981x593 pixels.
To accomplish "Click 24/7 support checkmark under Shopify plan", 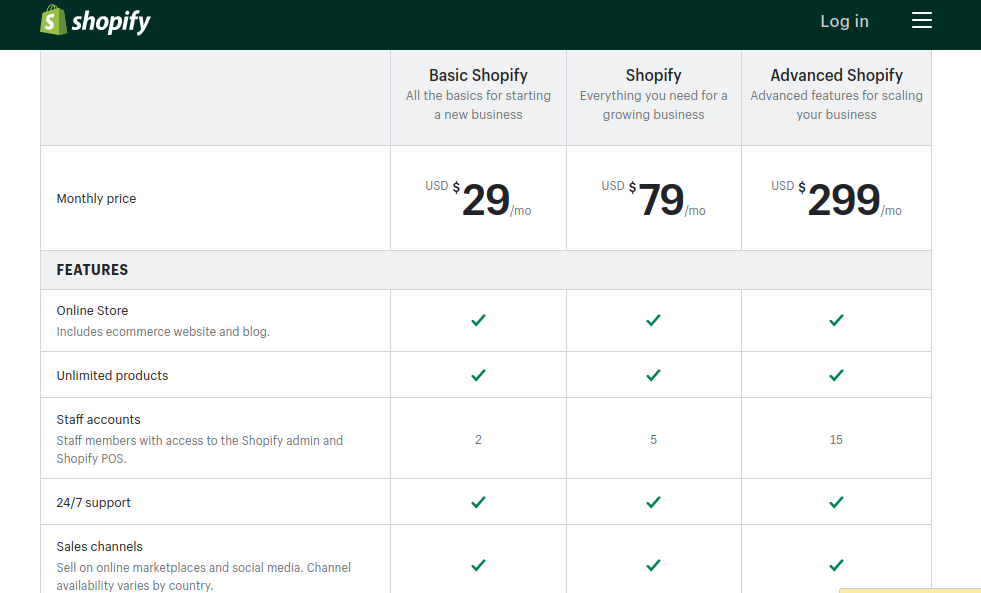I will [x=653, y=502].
